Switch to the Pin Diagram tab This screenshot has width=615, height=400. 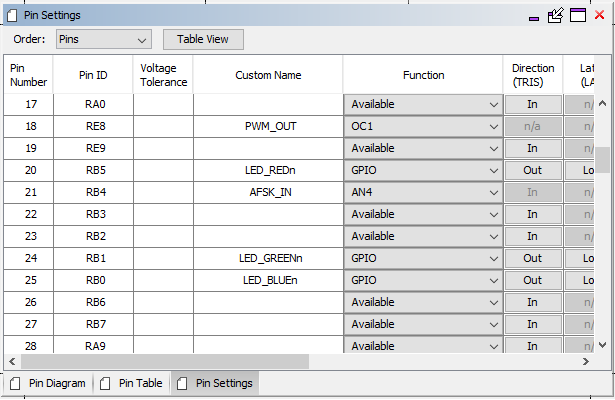tap(48, 383)
